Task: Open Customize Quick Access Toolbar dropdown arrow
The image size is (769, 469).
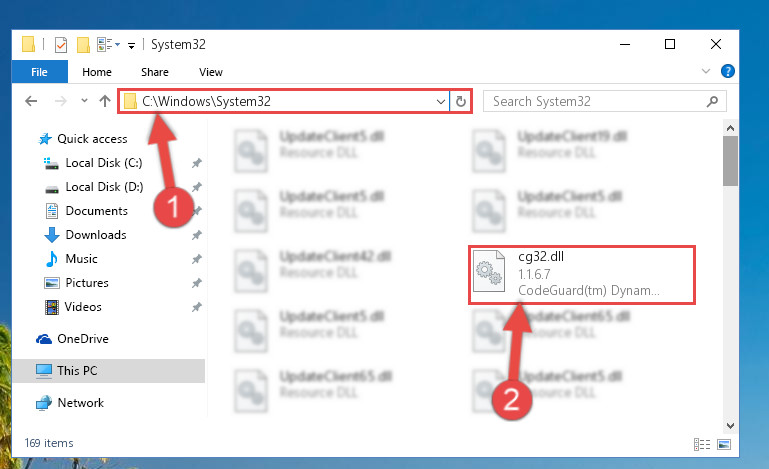Action: pyautogui.click(x=131, y=46)
